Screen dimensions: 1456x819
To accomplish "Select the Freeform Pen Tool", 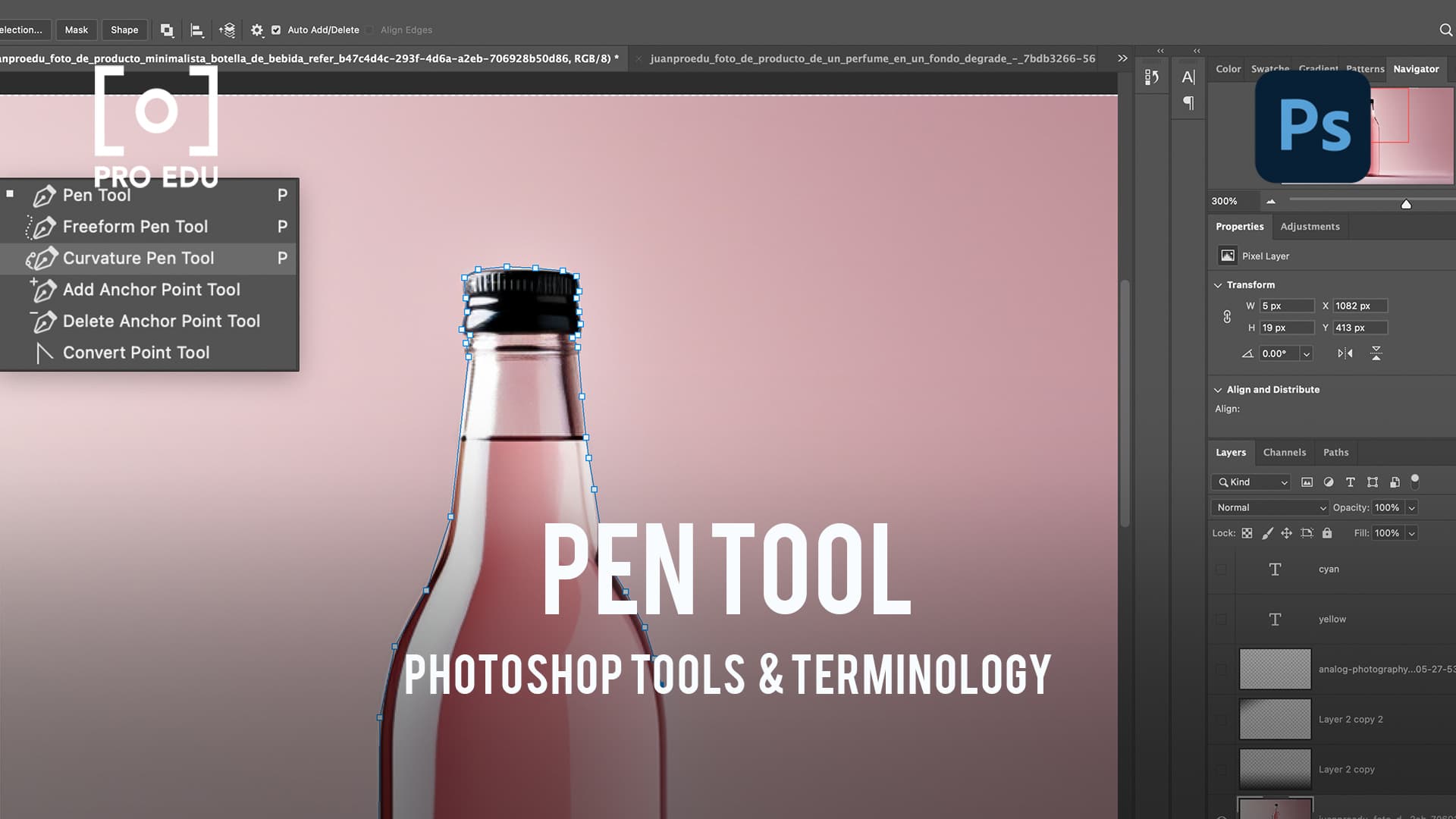I will 135,226.
